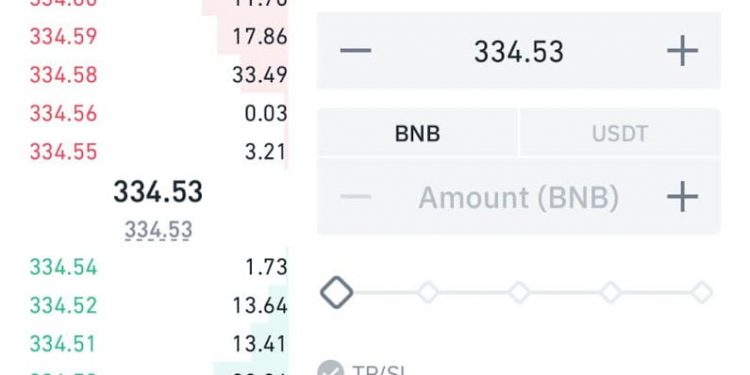The image size is (750, 375).
Task: Increase BNB amount using plus icon
Action: [683, 197]
